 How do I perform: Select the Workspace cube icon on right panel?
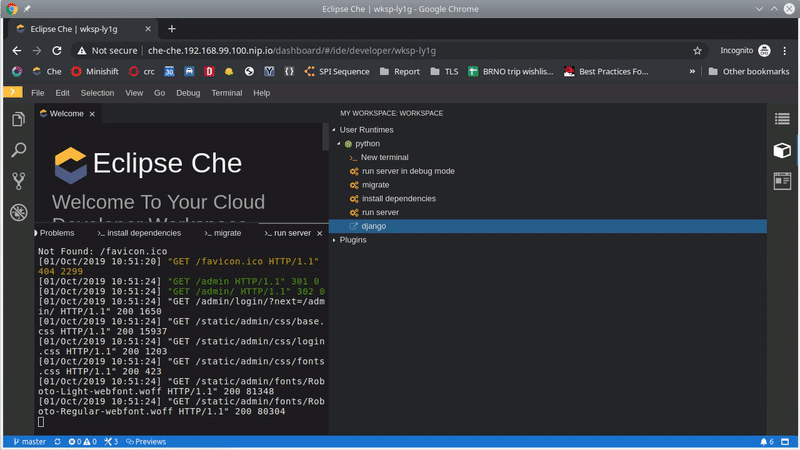[x=782, y=150]
